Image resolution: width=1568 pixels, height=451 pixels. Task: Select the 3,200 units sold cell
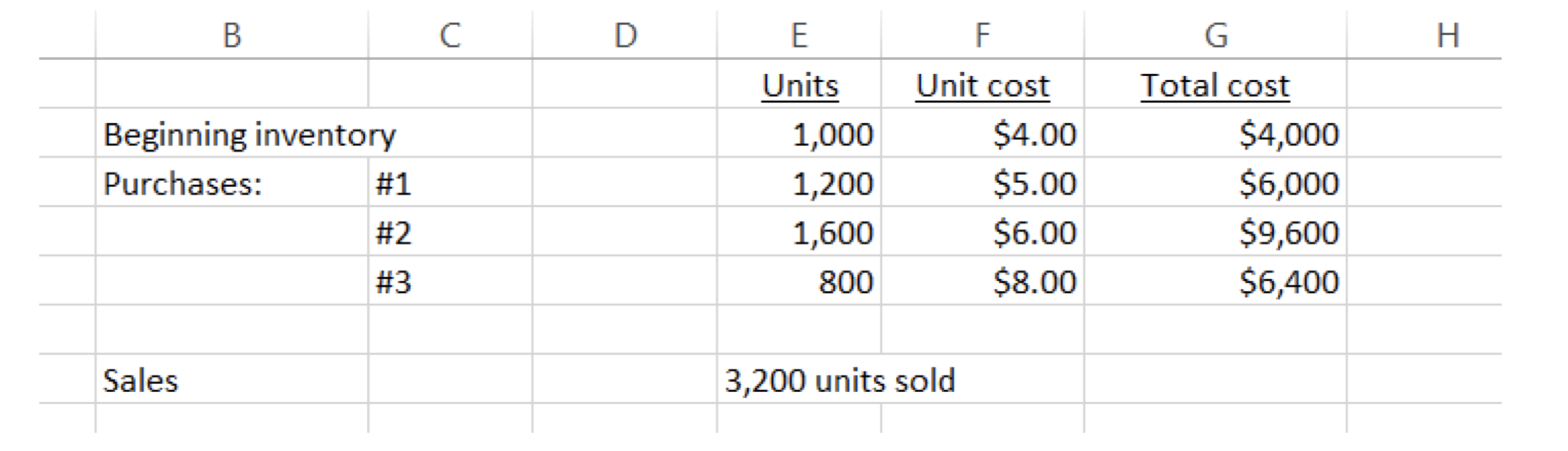click(x=840, y=380)
